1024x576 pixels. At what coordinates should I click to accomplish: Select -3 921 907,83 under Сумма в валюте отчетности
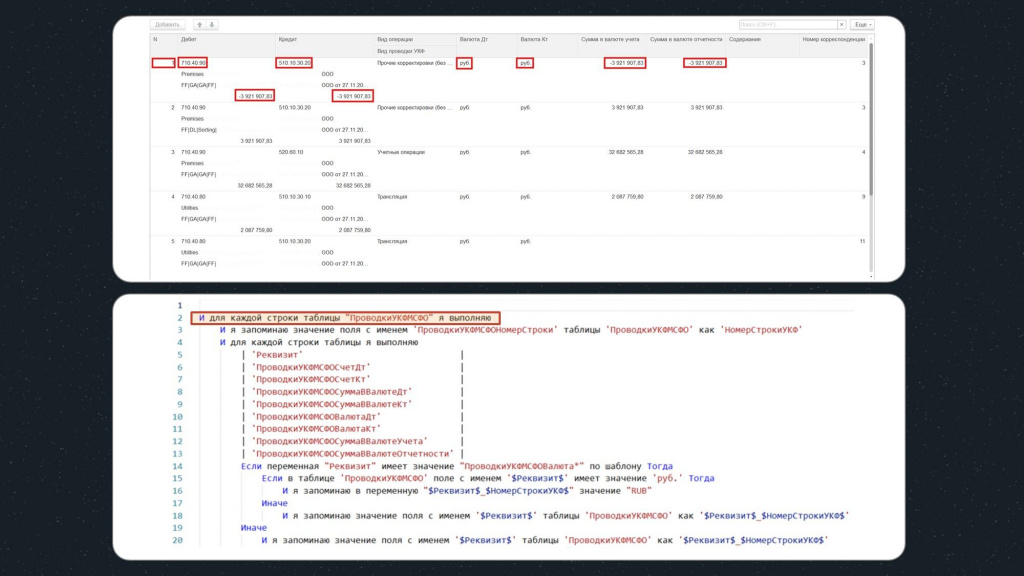(705, 63)
